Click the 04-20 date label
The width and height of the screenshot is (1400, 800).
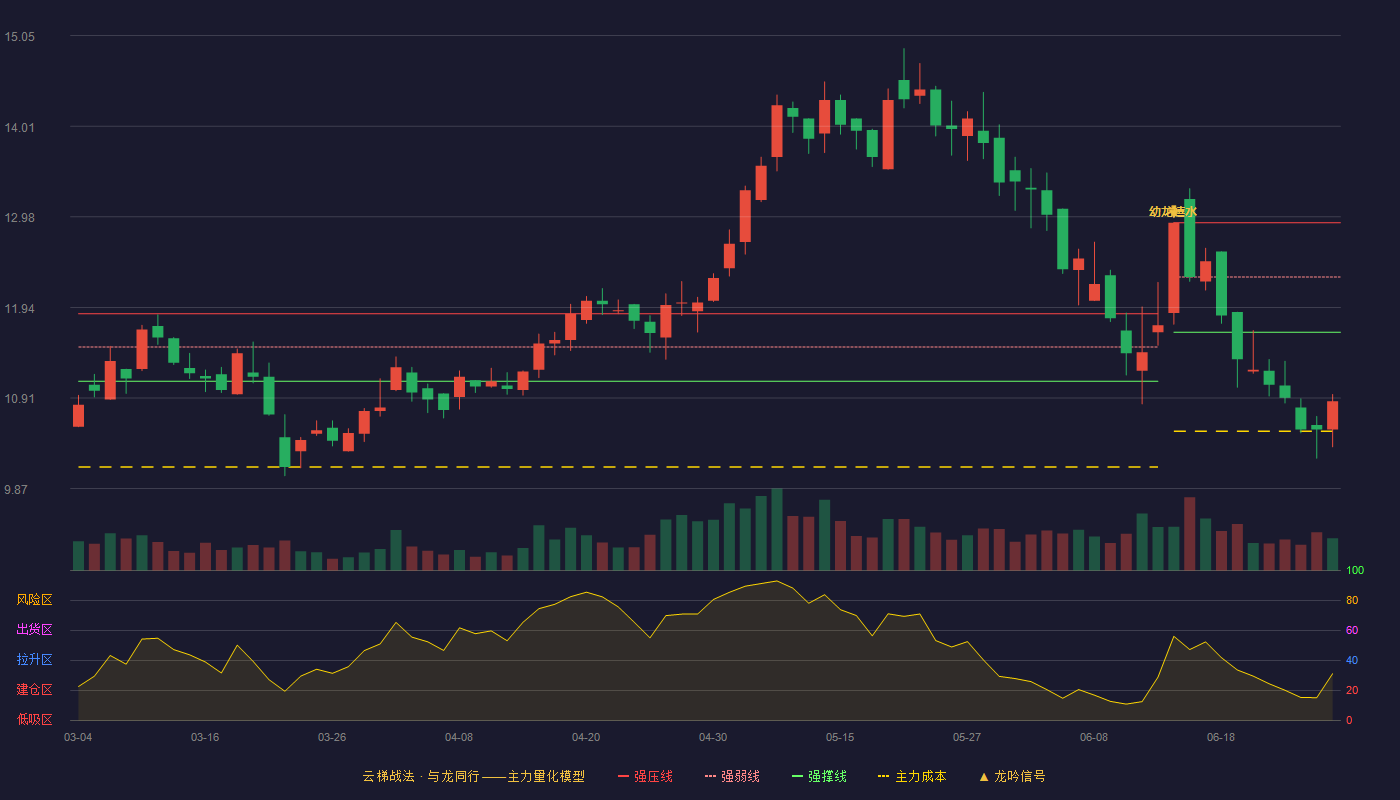pos(586,737)
